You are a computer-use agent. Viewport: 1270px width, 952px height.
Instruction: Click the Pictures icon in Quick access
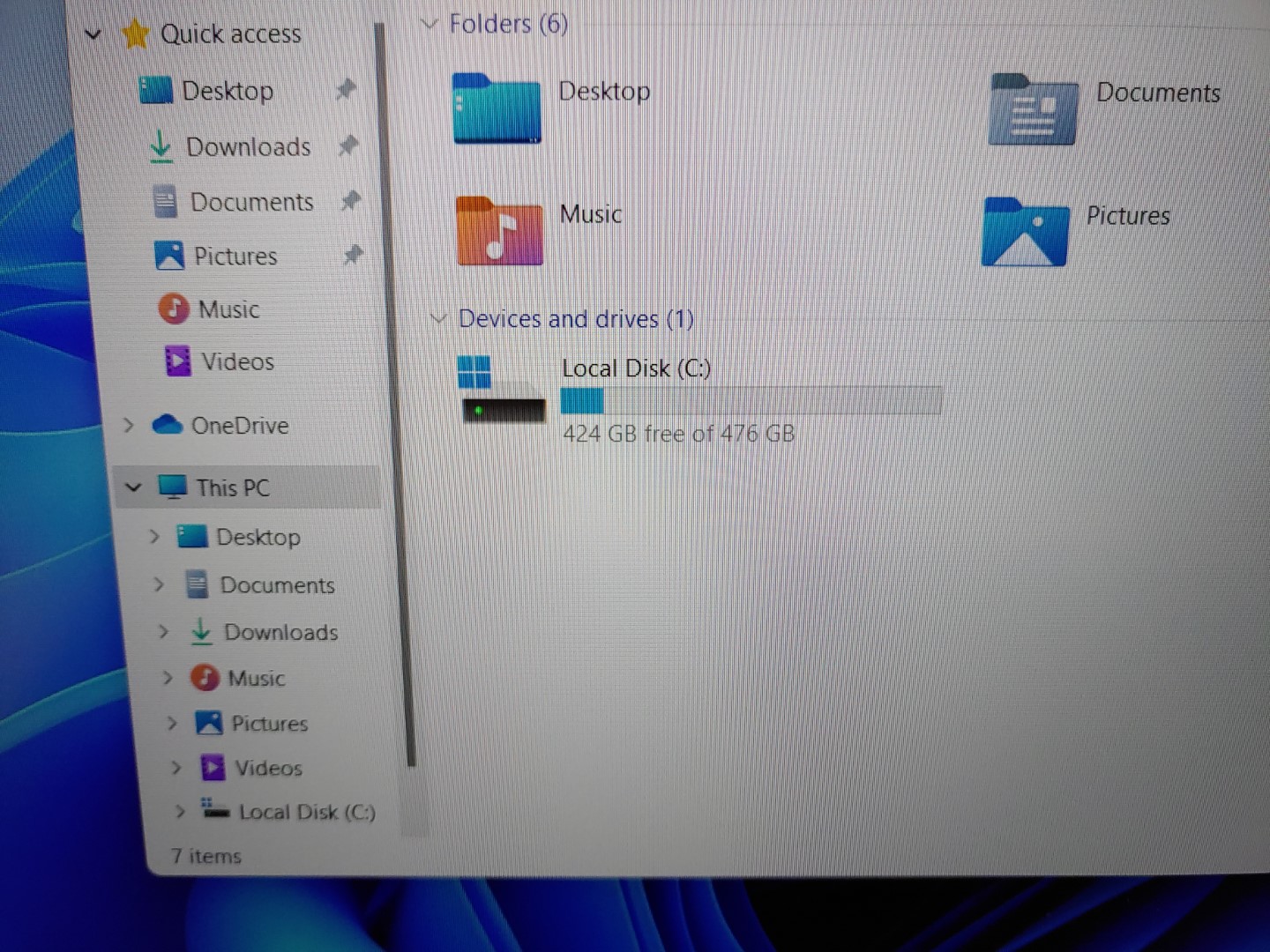pyautogui.click(x=168, y=256)
